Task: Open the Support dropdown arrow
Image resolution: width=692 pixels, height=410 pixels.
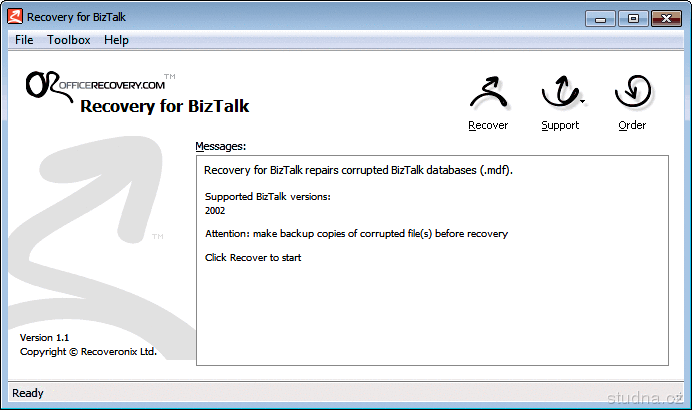Action: [583, 102]
